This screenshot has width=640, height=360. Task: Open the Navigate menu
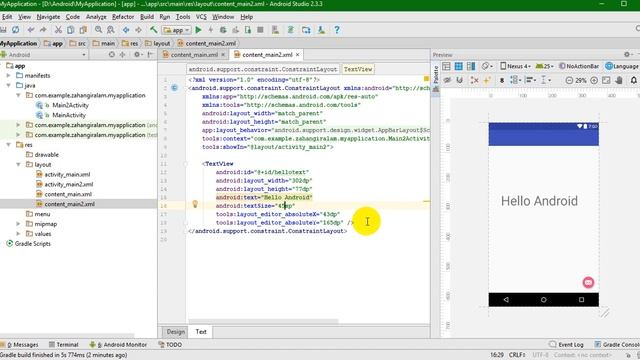tap(48, 17)
